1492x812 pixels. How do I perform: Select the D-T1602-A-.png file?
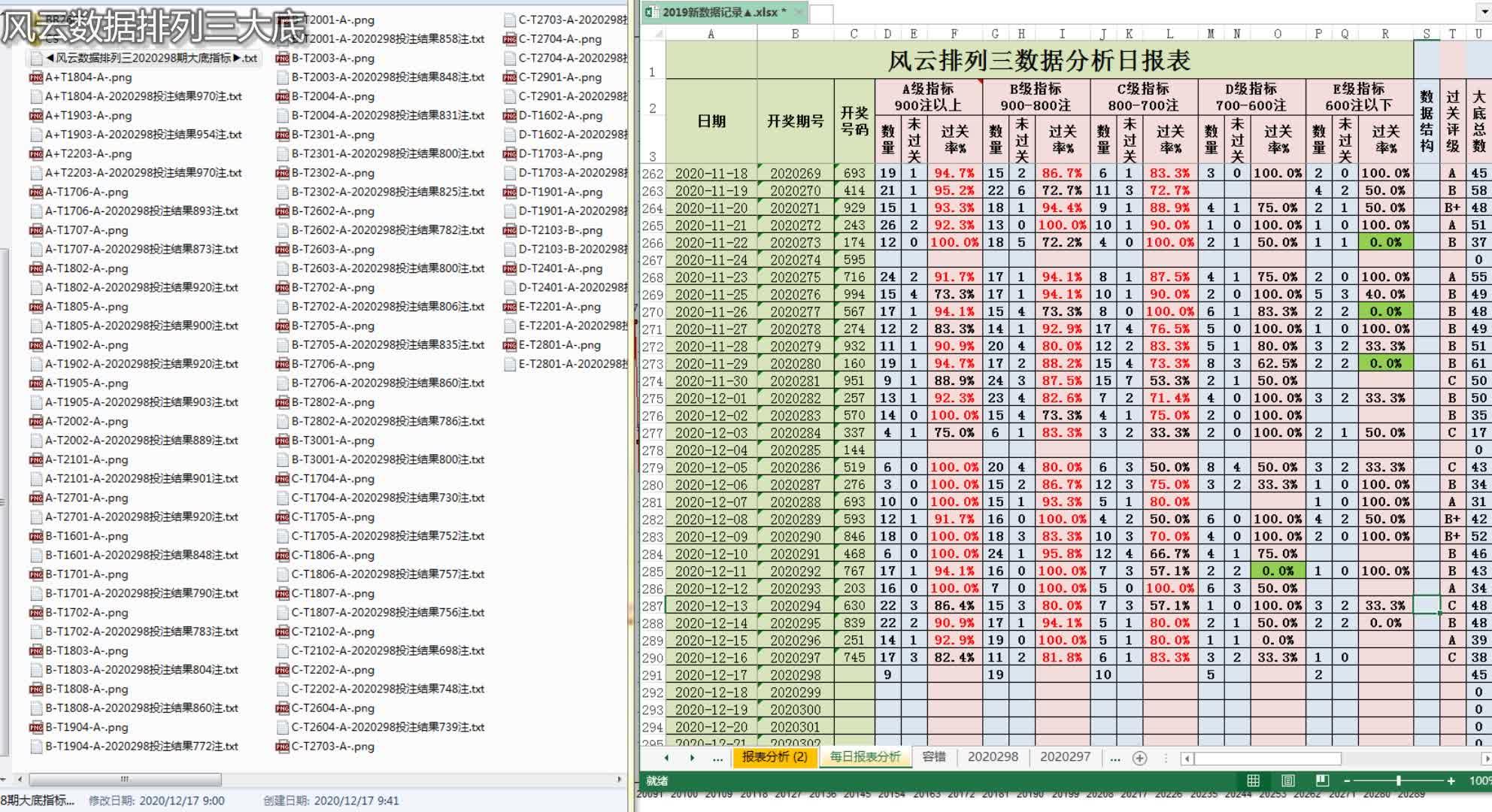tap(553, 115)
